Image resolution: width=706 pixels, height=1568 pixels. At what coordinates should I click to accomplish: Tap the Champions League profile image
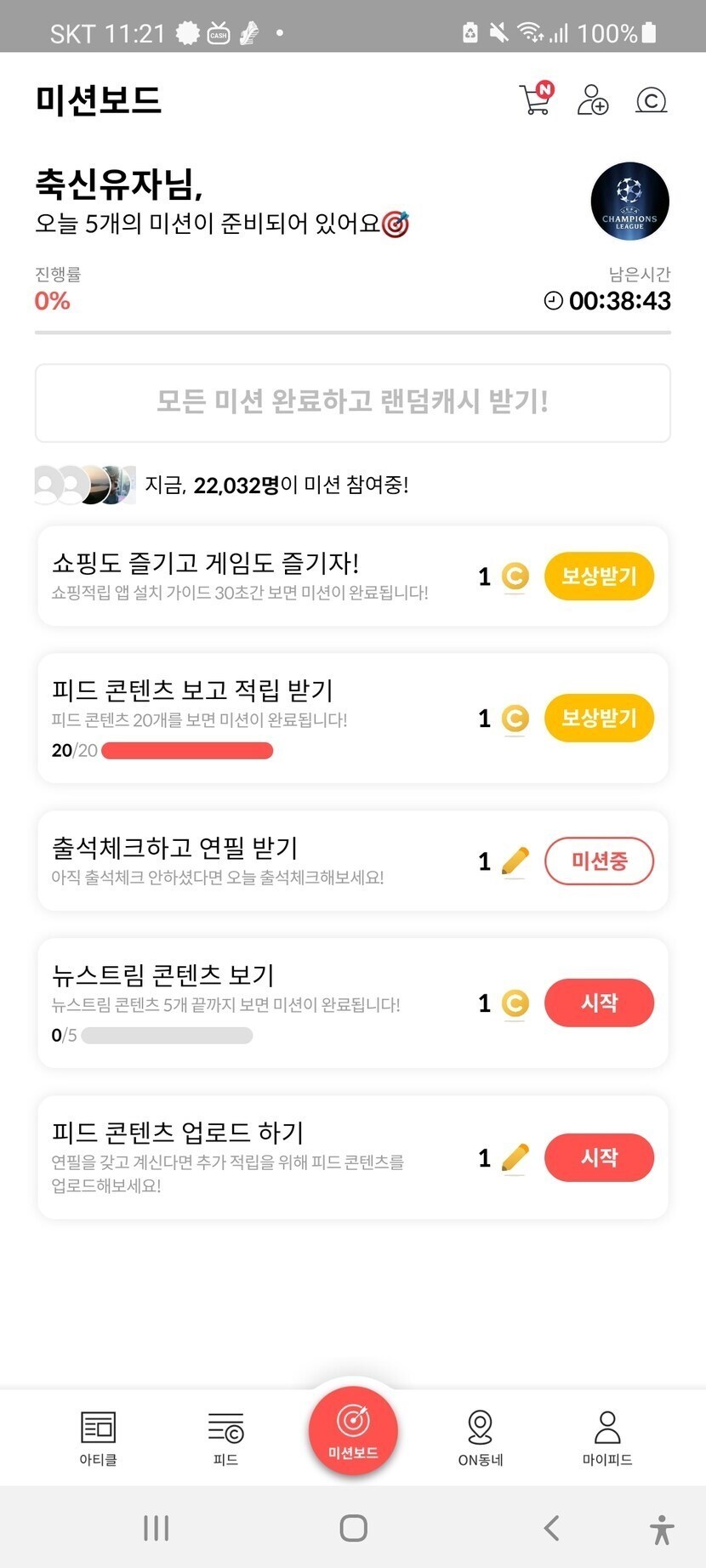tap(629, 202)
